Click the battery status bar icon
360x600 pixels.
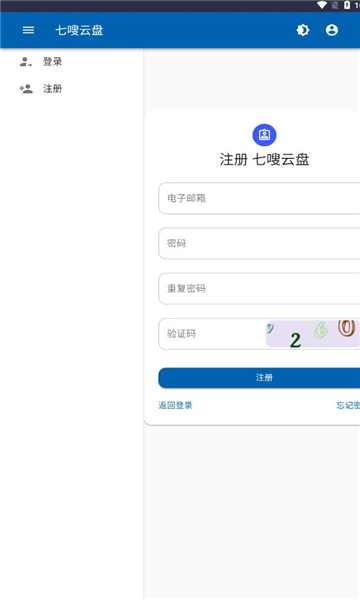347,5
